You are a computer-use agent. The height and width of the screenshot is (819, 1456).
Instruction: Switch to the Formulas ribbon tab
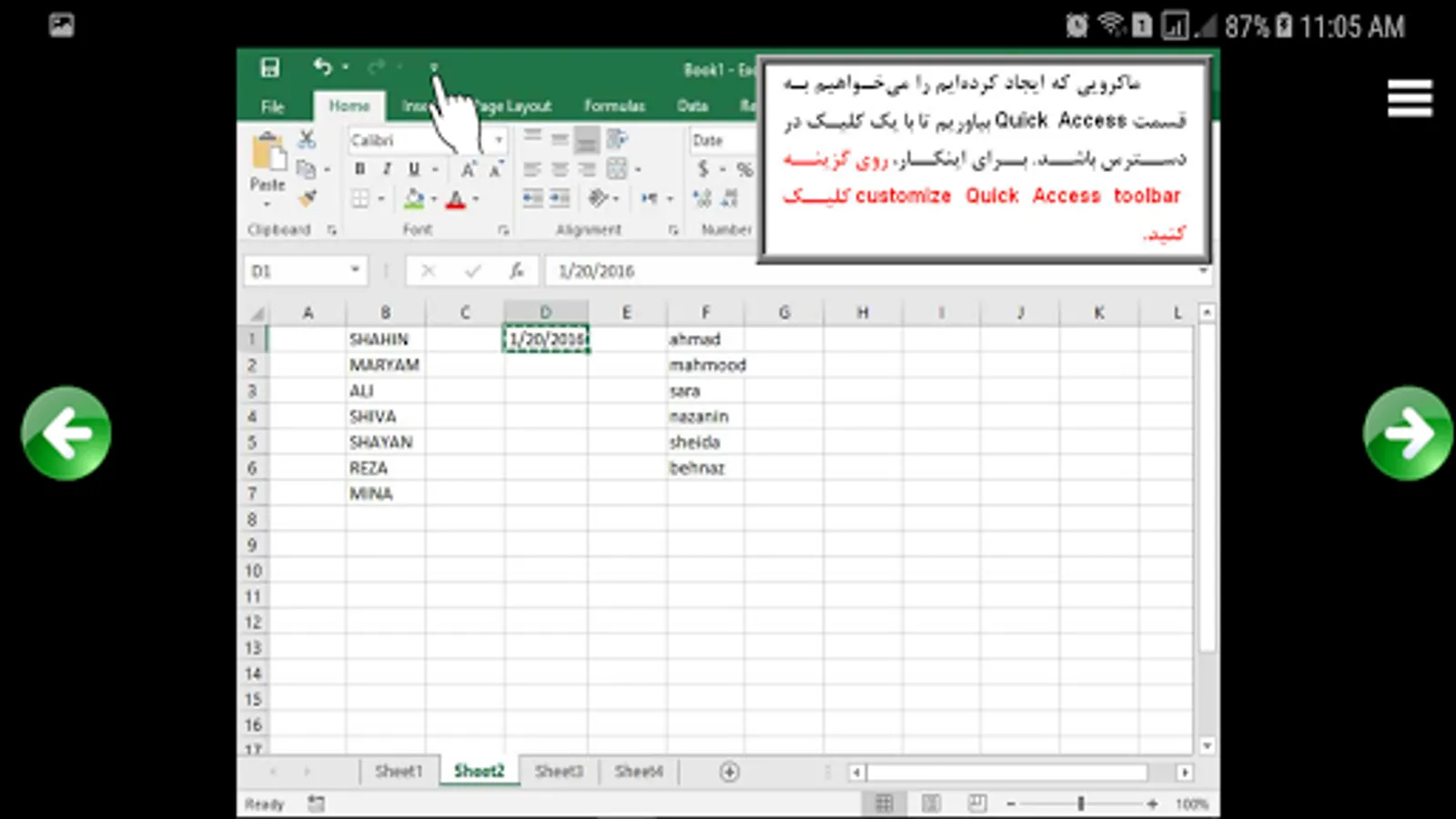614,106
